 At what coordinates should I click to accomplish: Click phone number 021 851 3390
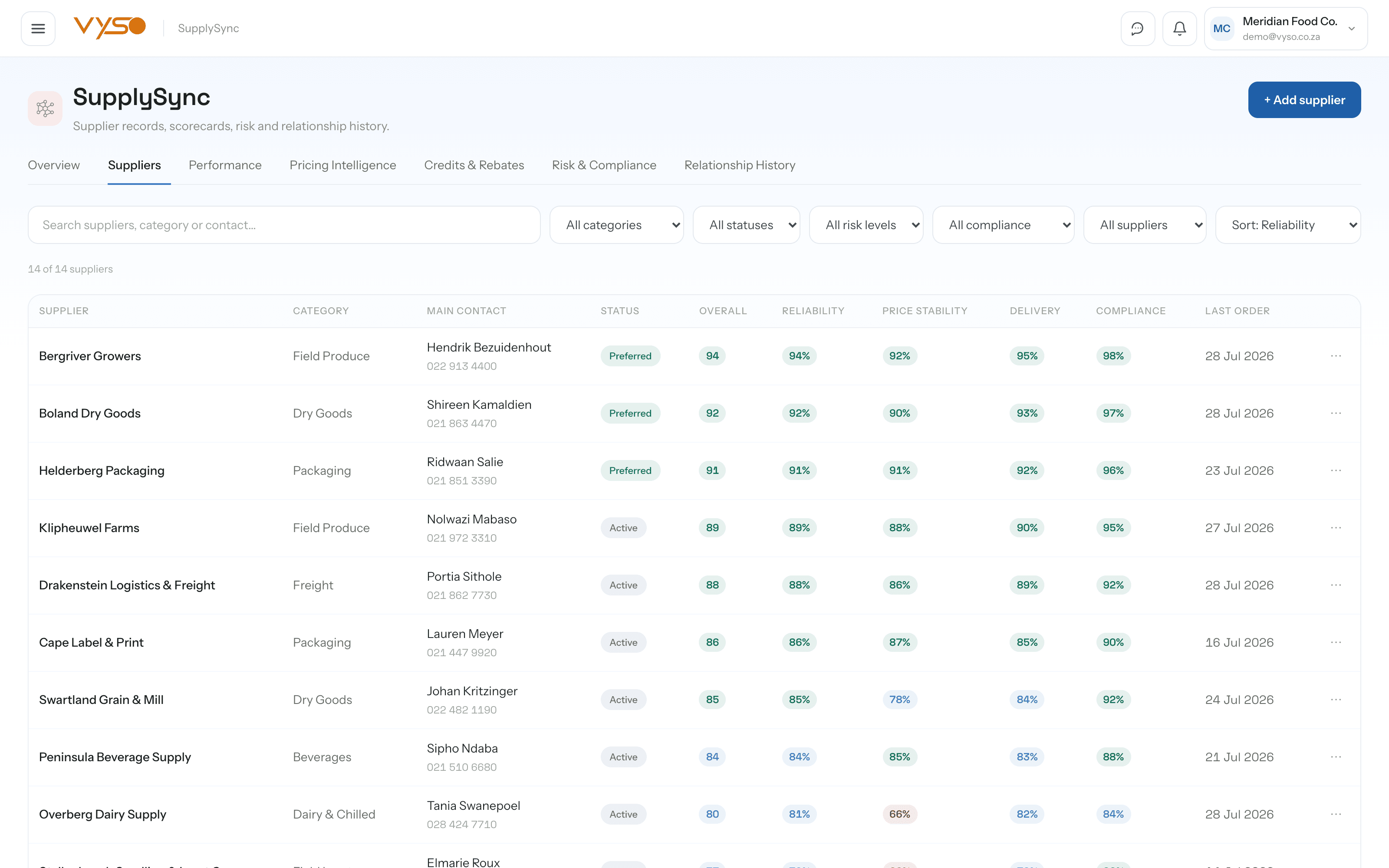[461, 480]
